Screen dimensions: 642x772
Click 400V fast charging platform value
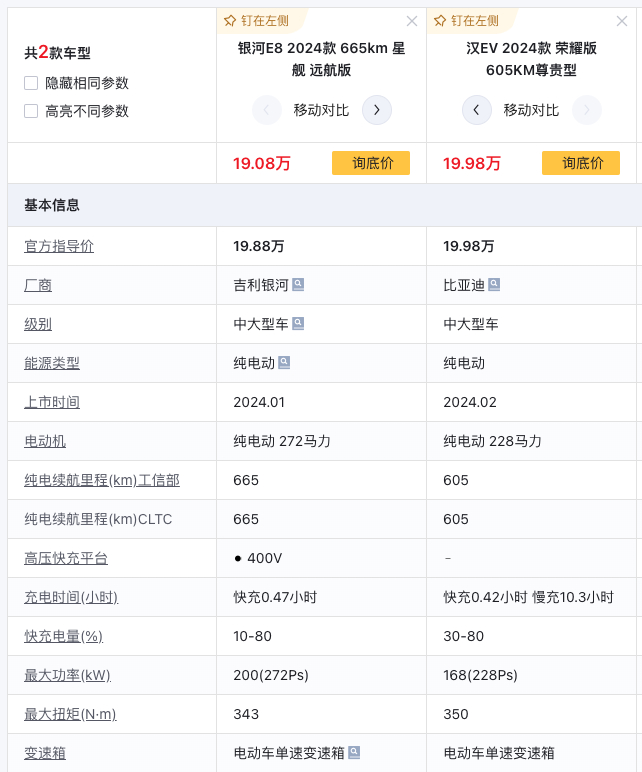[264, 558]
